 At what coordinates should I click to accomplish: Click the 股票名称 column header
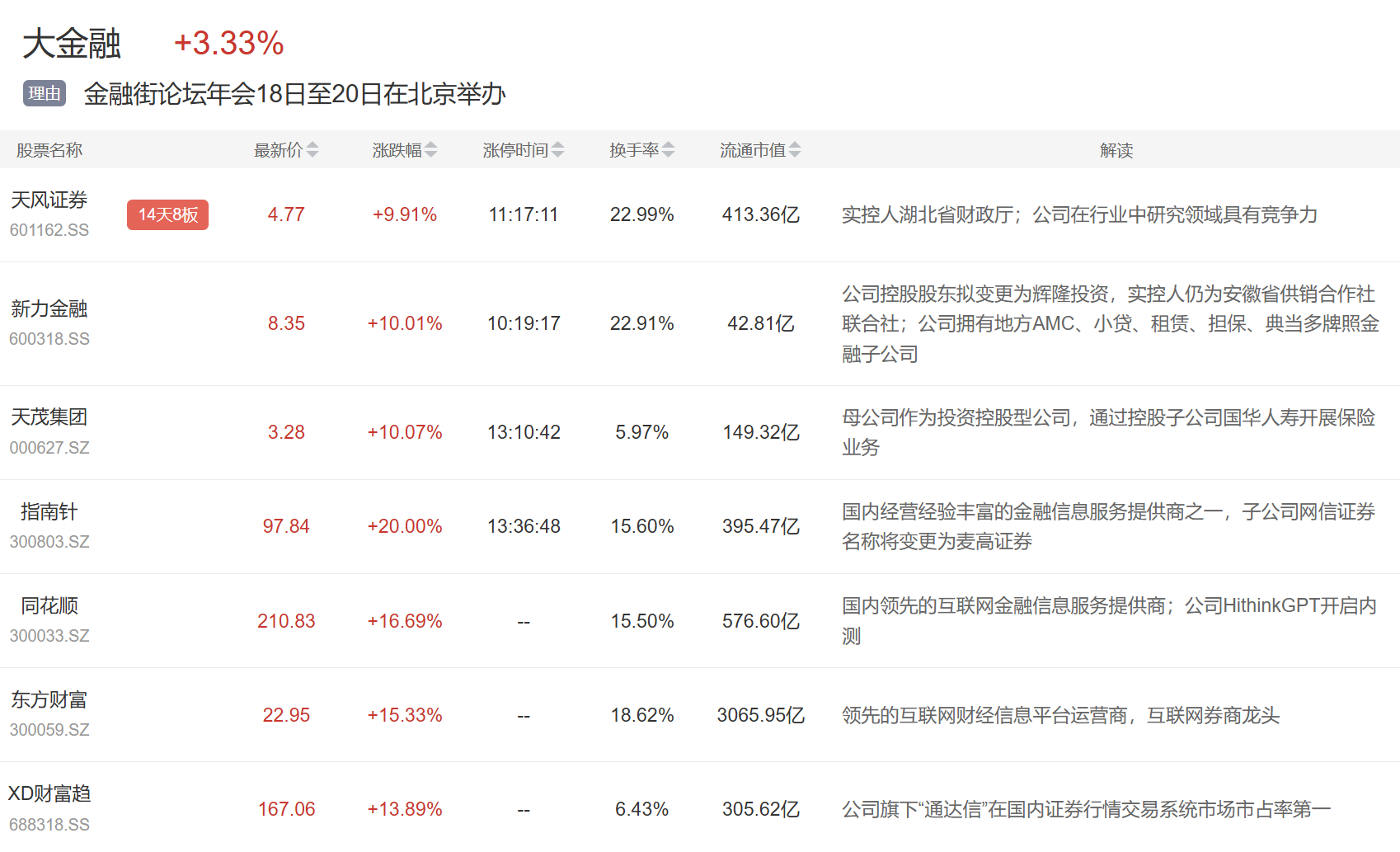tap(49, 150)
